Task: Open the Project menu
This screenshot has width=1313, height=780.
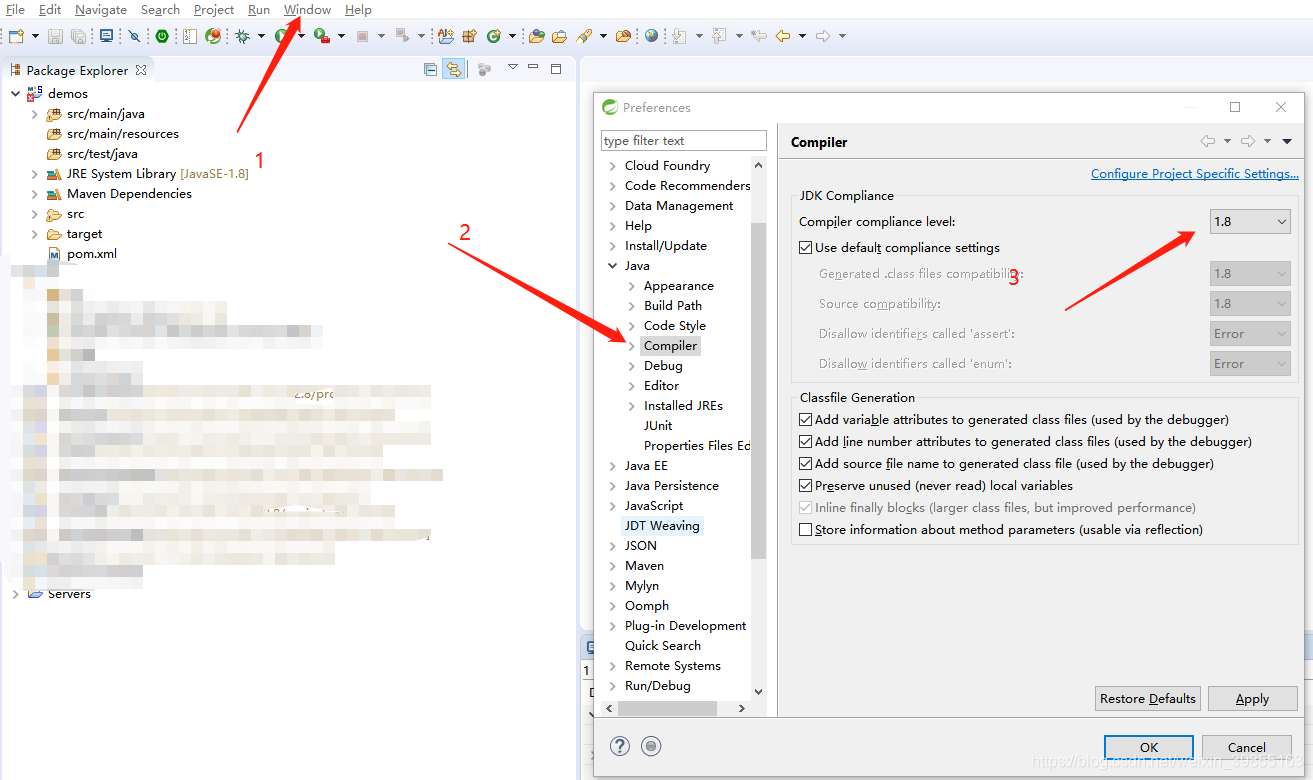Action: (x=214, y=9)
